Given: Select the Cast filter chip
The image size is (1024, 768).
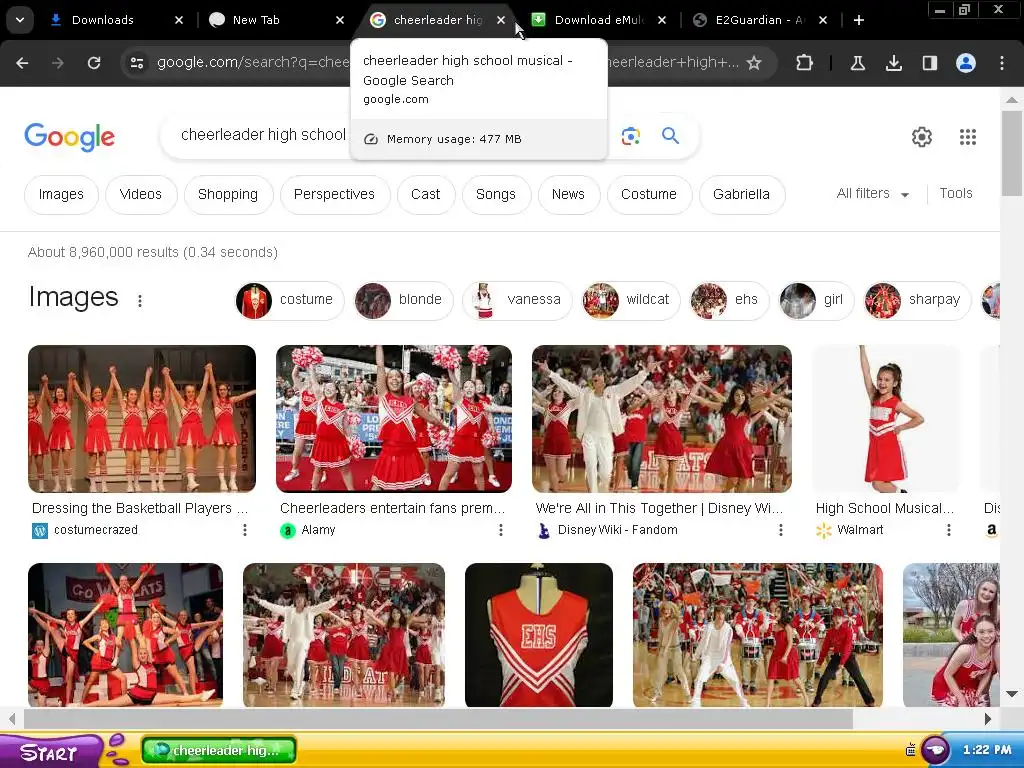Looking at the screenshot, I should coord(426,195).
